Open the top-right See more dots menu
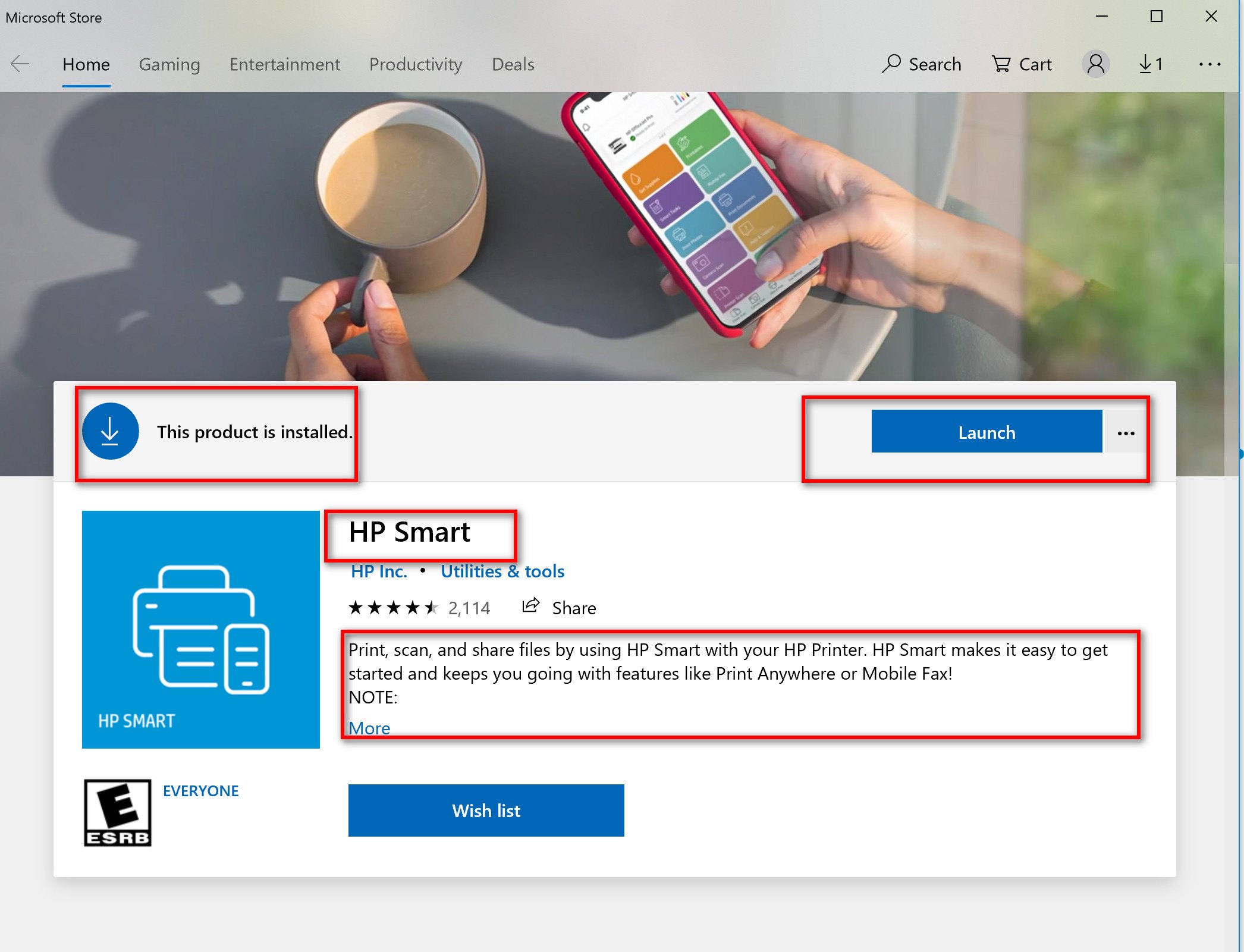Screen dimensions: 1244x952 pos(1210,64)
